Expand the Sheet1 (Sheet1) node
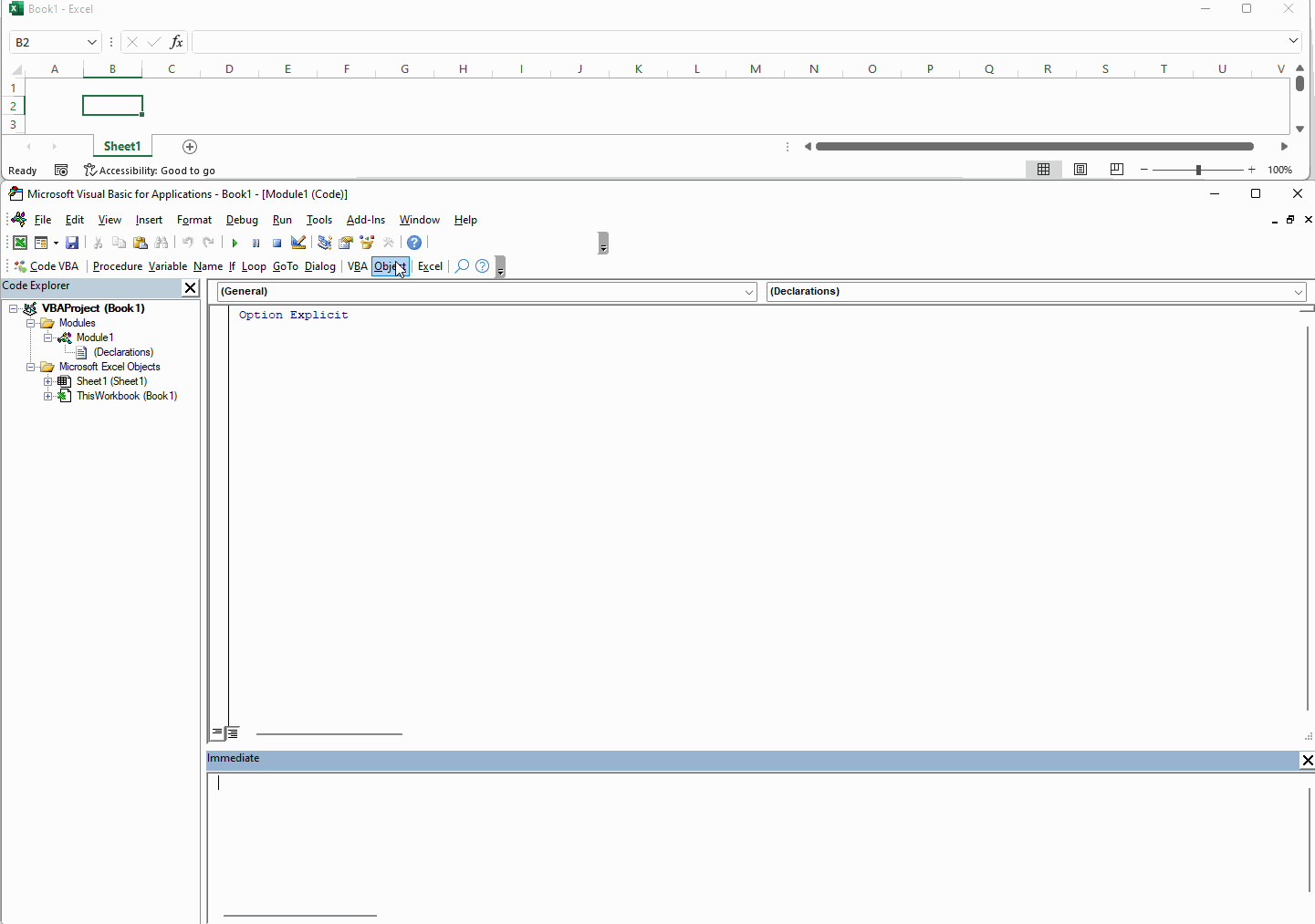This screenshot has width=1315, height=924. [48, 381]
